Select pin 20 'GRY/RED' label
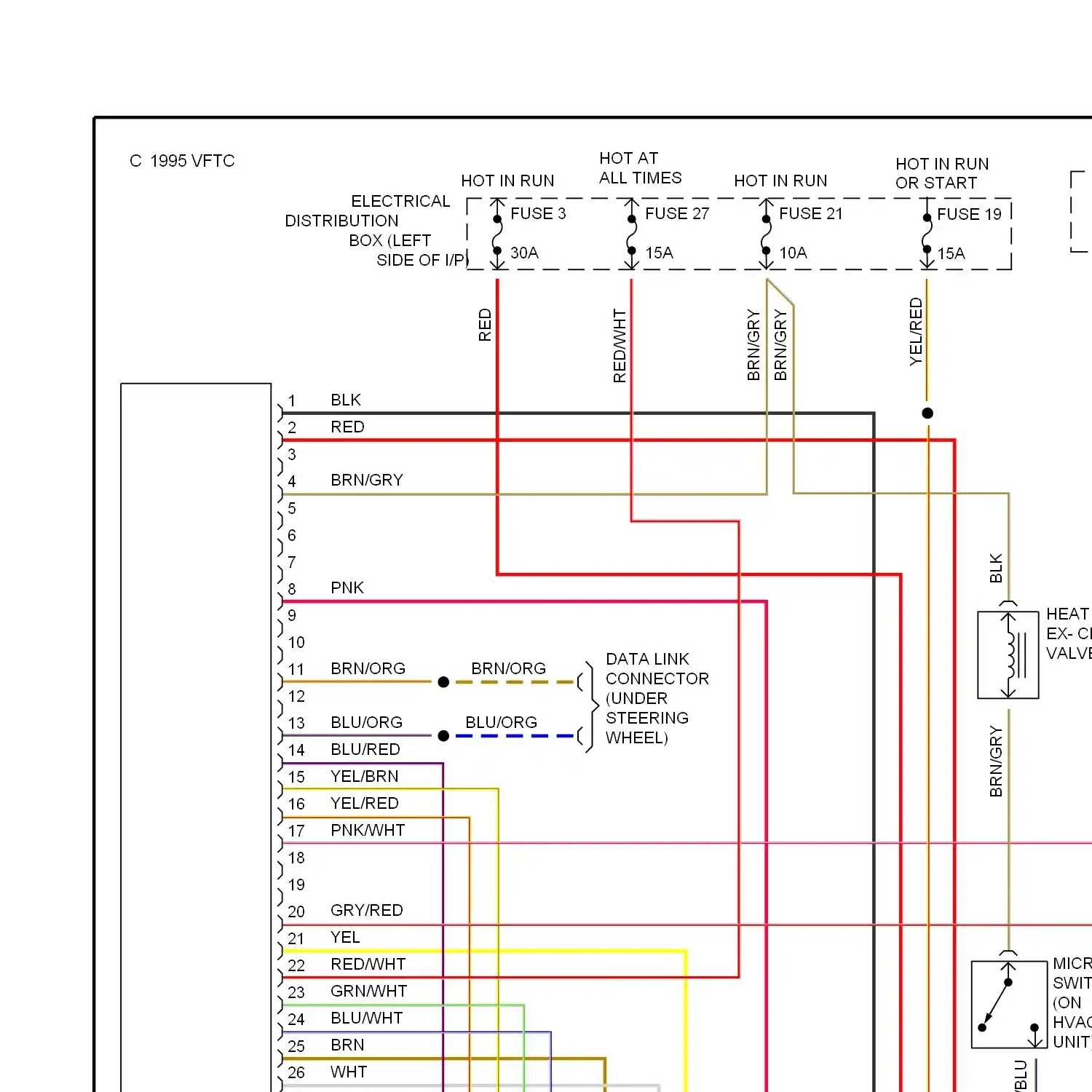 [x=367, y=910]
